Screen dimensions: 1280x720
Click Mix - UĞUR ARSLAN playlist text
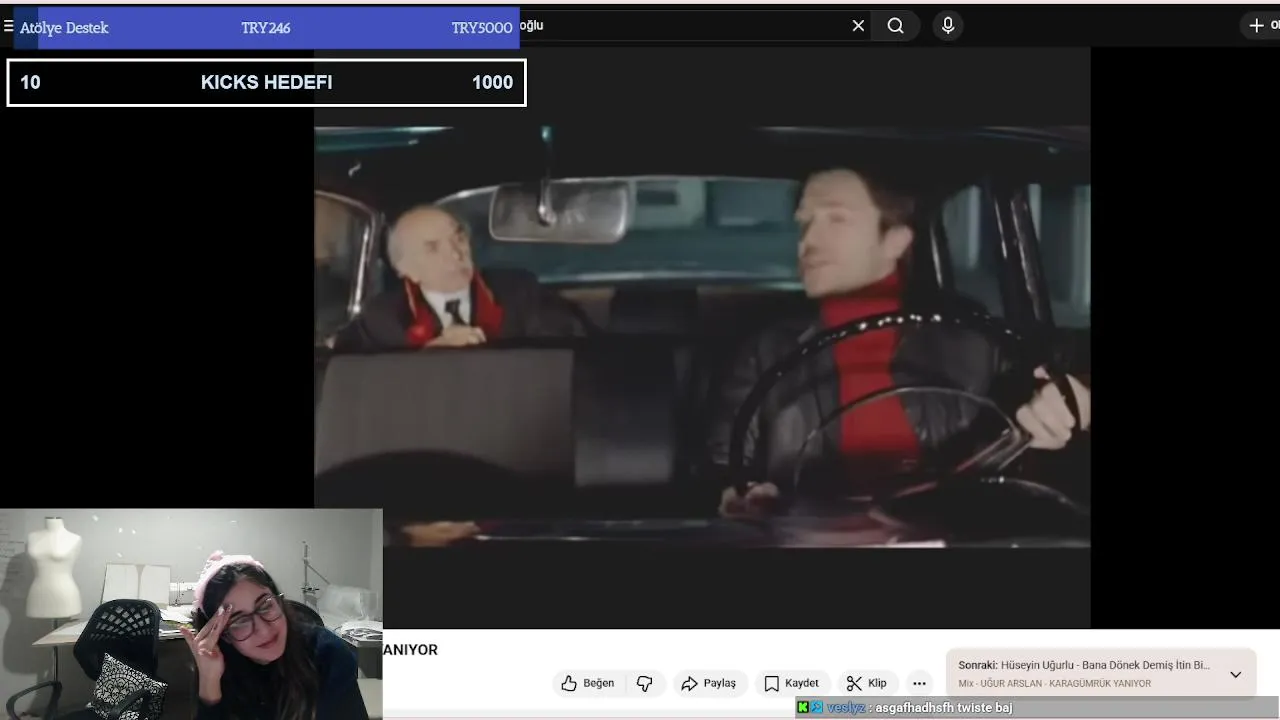[1054, 684]
